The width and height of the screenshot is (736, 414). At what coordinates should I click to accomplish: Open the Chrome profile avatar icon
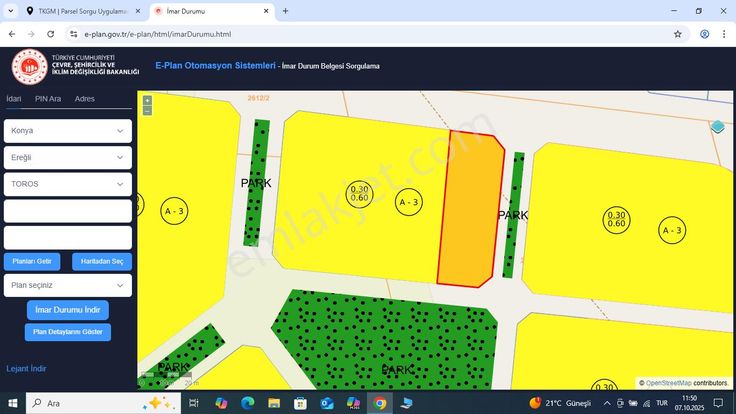point(705,33)
